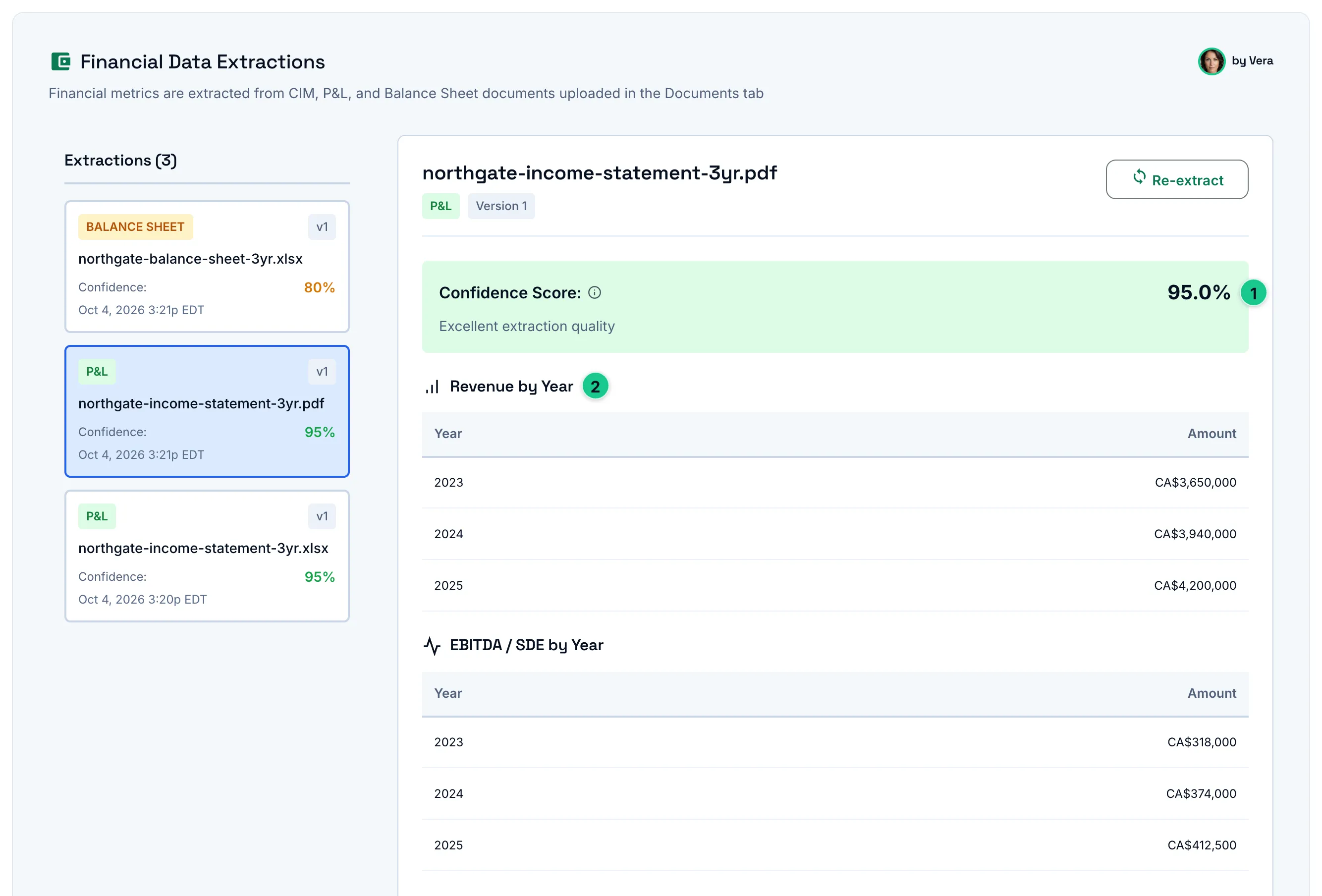Viewport: 1322px width, 896px height.
Task: Click the Oct 4, 2026 3:20p EDT timestamp
Action: click(x=143, y=599)
